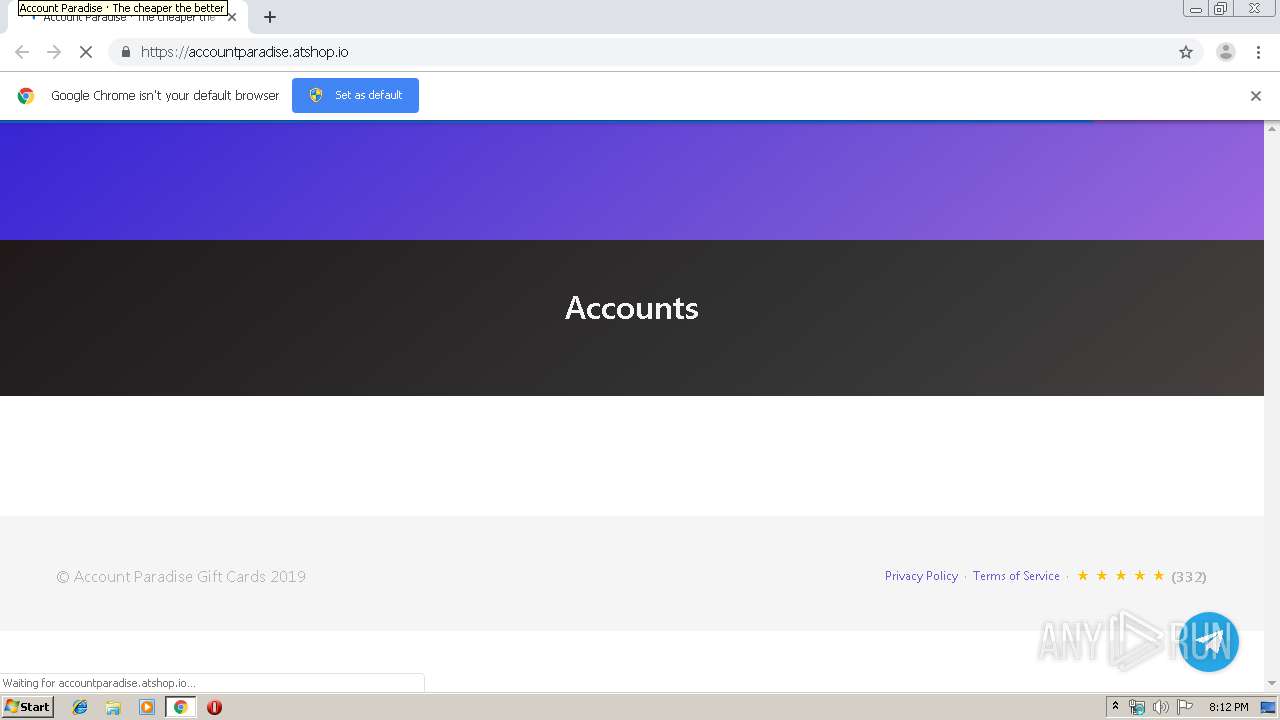Bookmark this page with the star icon
Screen dimensions: 1280x720
(1186, 52)
